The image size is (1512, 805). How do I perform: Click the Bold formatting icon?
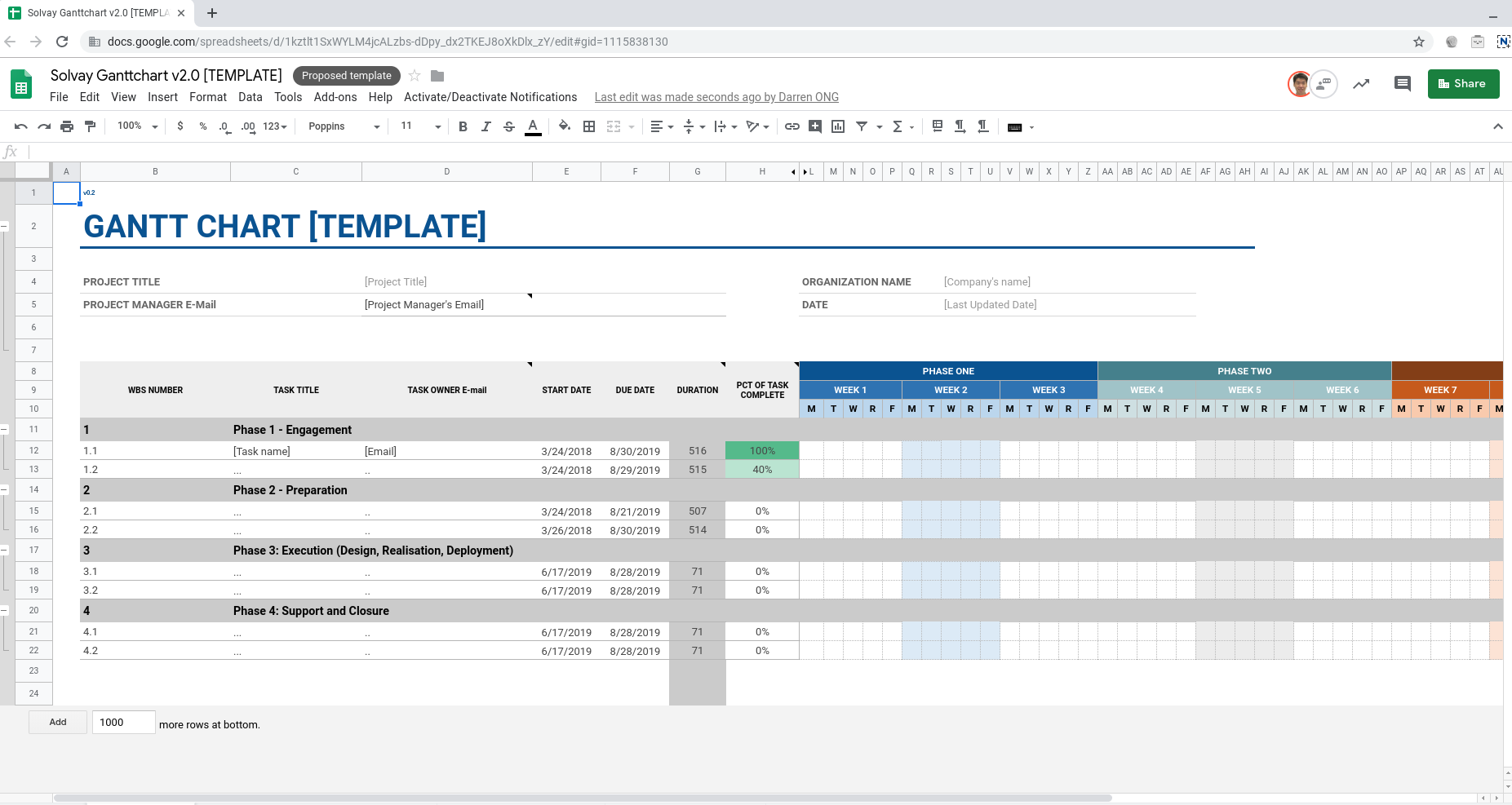pyautogui.click(x=463, y=126)
